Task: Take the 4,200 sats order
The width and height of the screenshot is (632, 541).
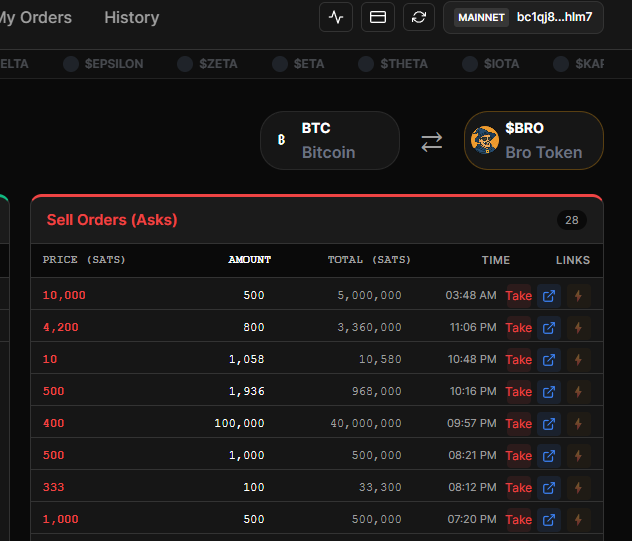Action: pos(519,328)
